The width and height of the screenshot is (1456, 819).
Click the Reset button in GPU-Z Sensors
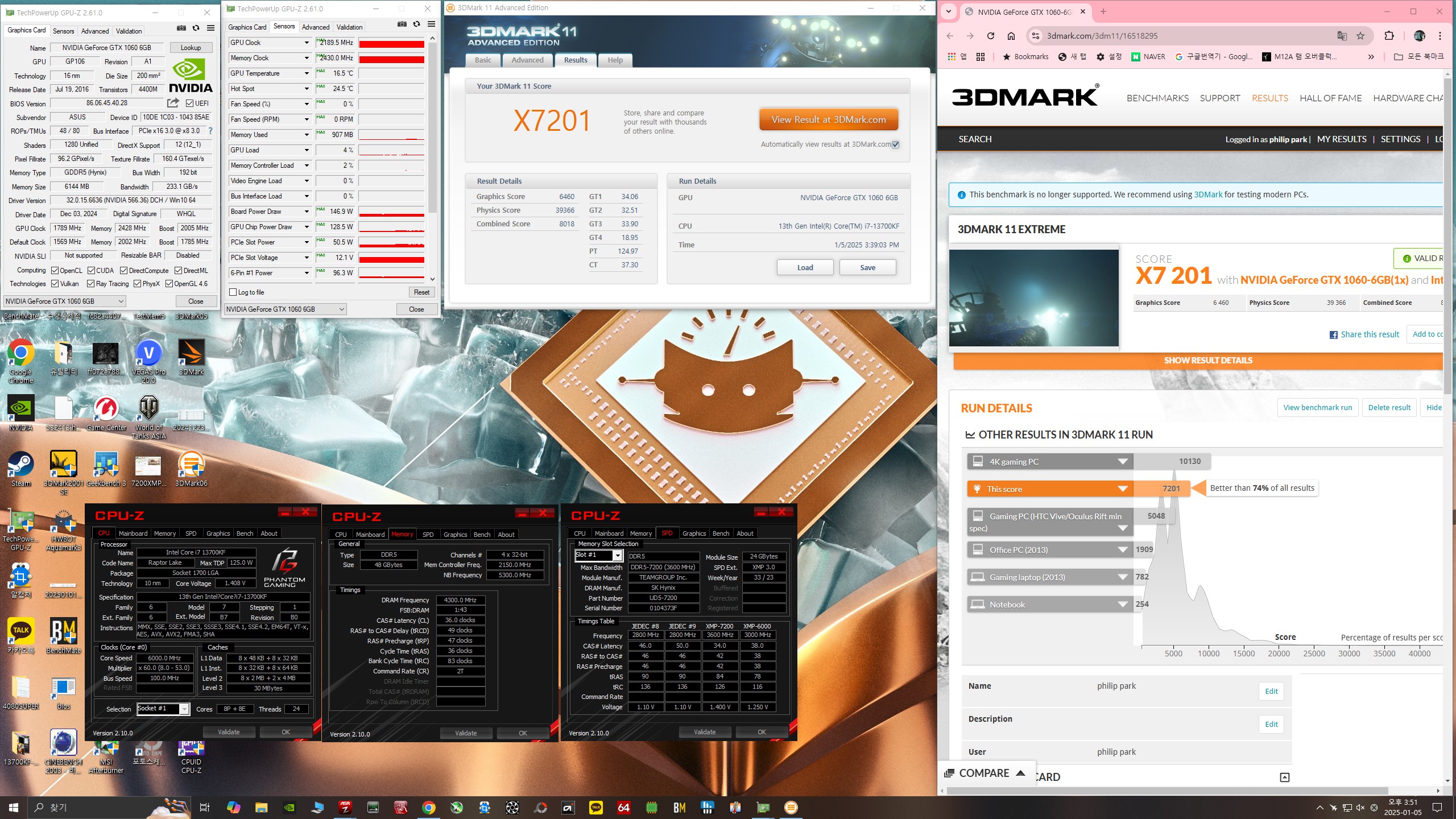click(x=421, y=292)
